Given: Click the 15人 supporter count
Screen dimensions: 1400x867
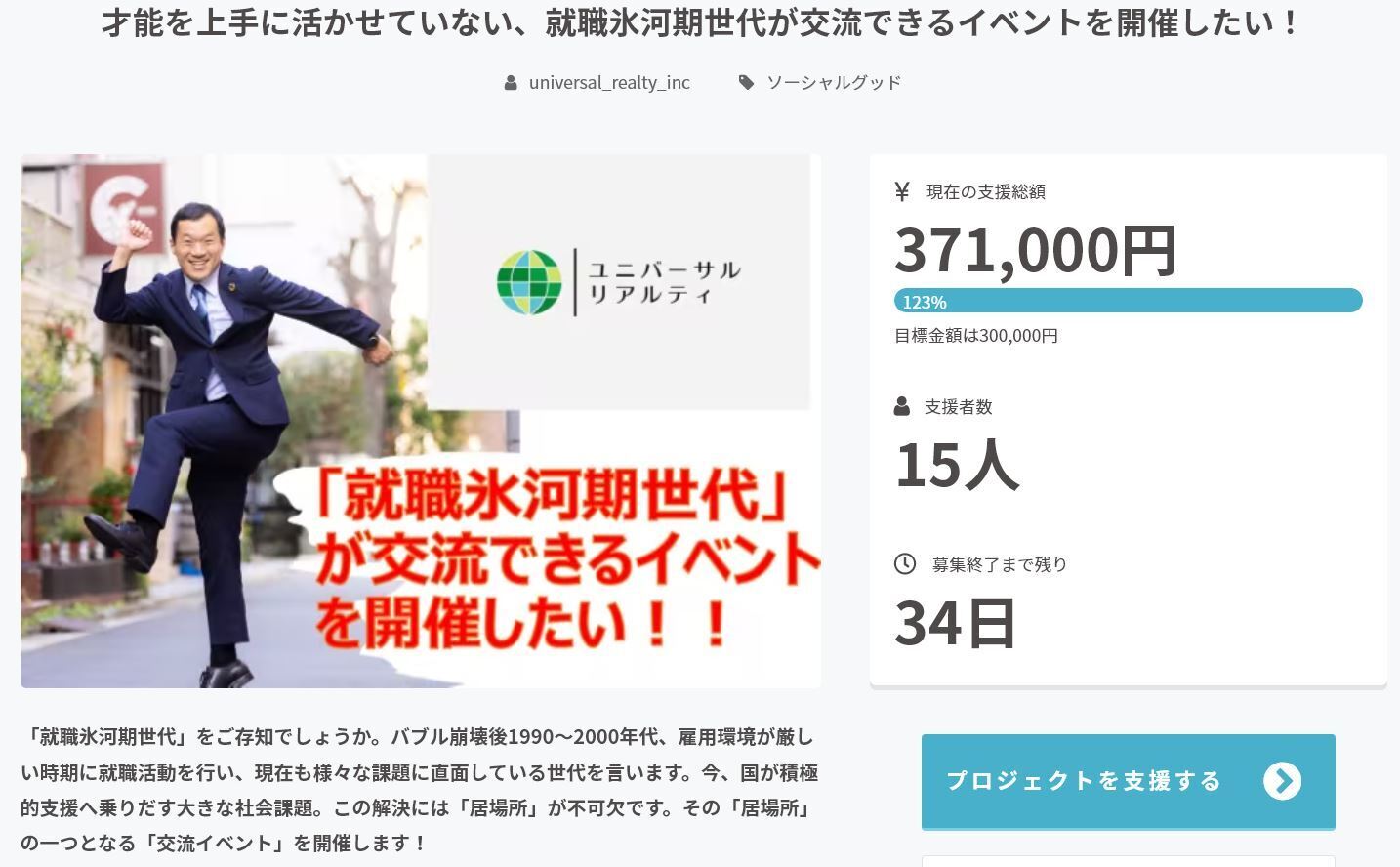Looking at the screenshot, I should coord(957,464).
